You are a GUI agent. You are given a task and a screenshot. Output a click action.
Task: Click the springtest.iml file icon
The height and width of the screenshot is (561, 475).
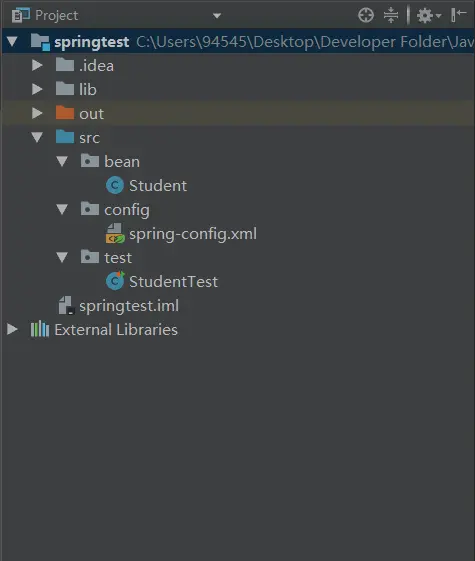coord(66,305)
